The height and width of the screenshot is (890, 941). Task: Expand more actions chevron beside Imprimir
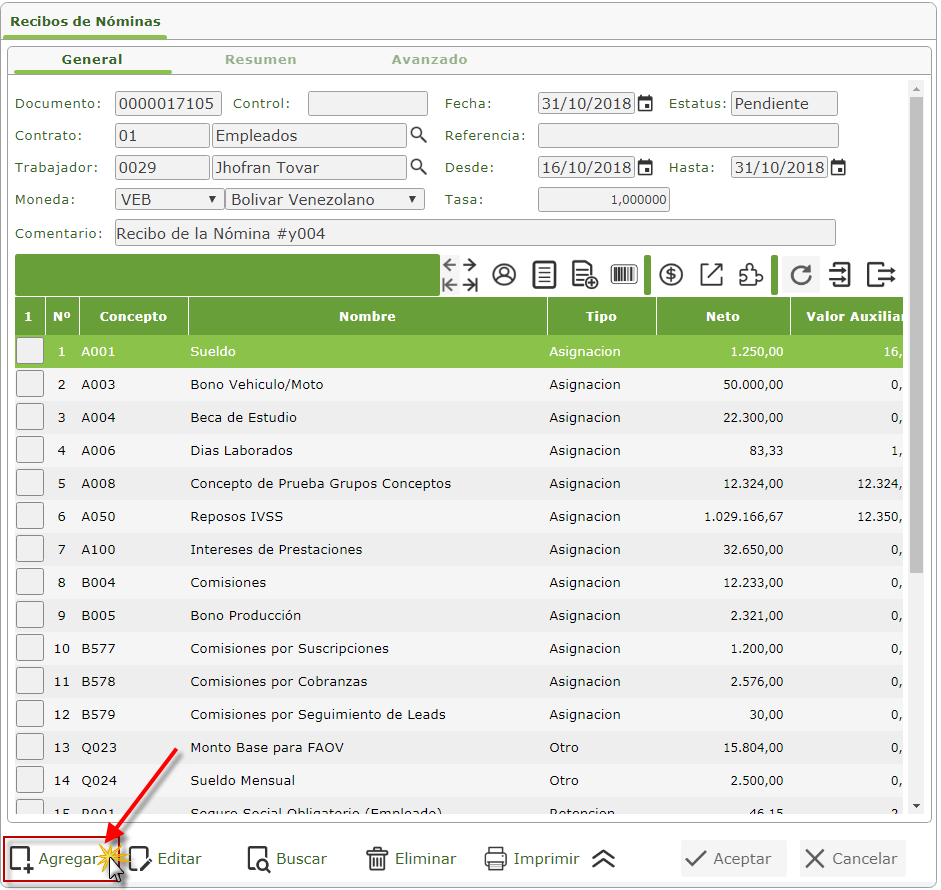click(x=603, y=859)
